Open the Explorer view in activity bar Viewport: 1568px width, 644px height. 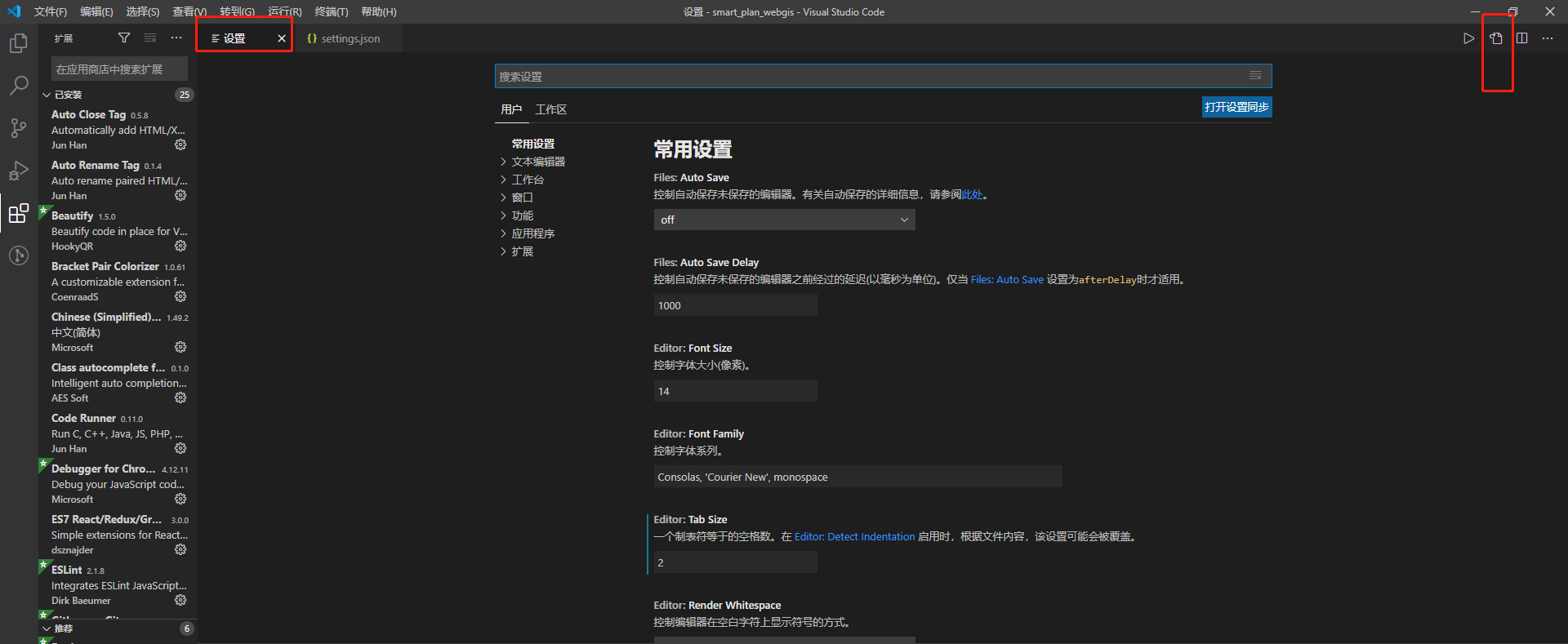coord(18,43)
